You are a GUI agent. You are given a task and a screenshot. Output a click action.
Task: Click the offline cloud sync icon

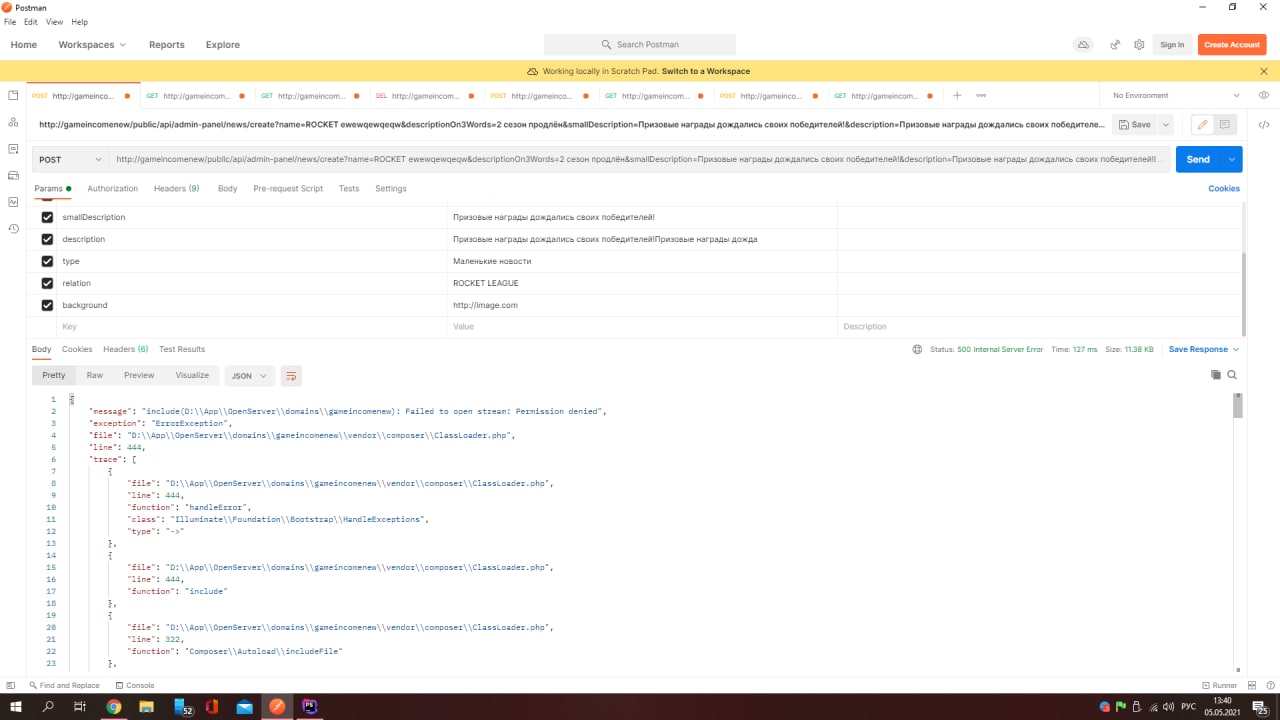pyautogui.click(x=1082, y=45)
